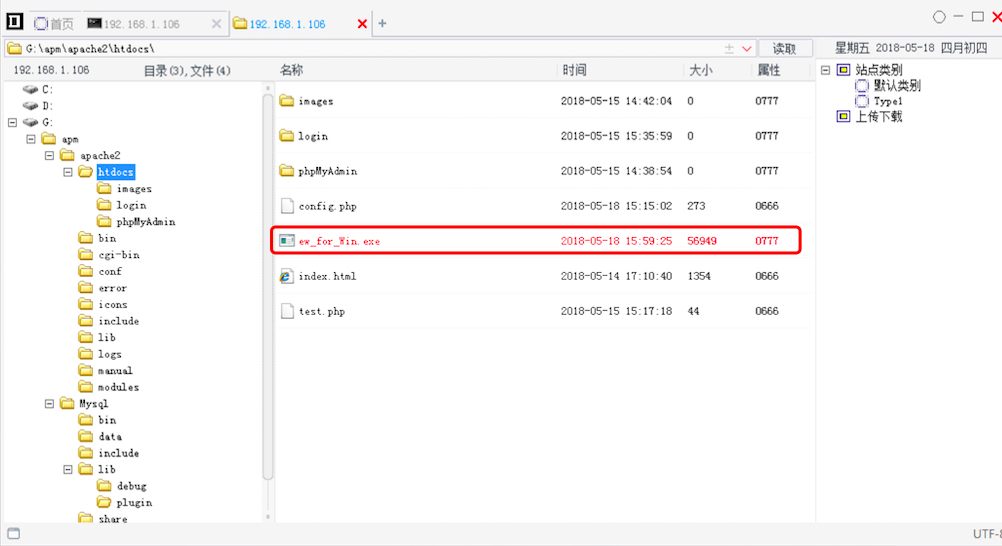Collapse the Mysql lib folder node
The image size is (1002, 546).
click(68, 469)
